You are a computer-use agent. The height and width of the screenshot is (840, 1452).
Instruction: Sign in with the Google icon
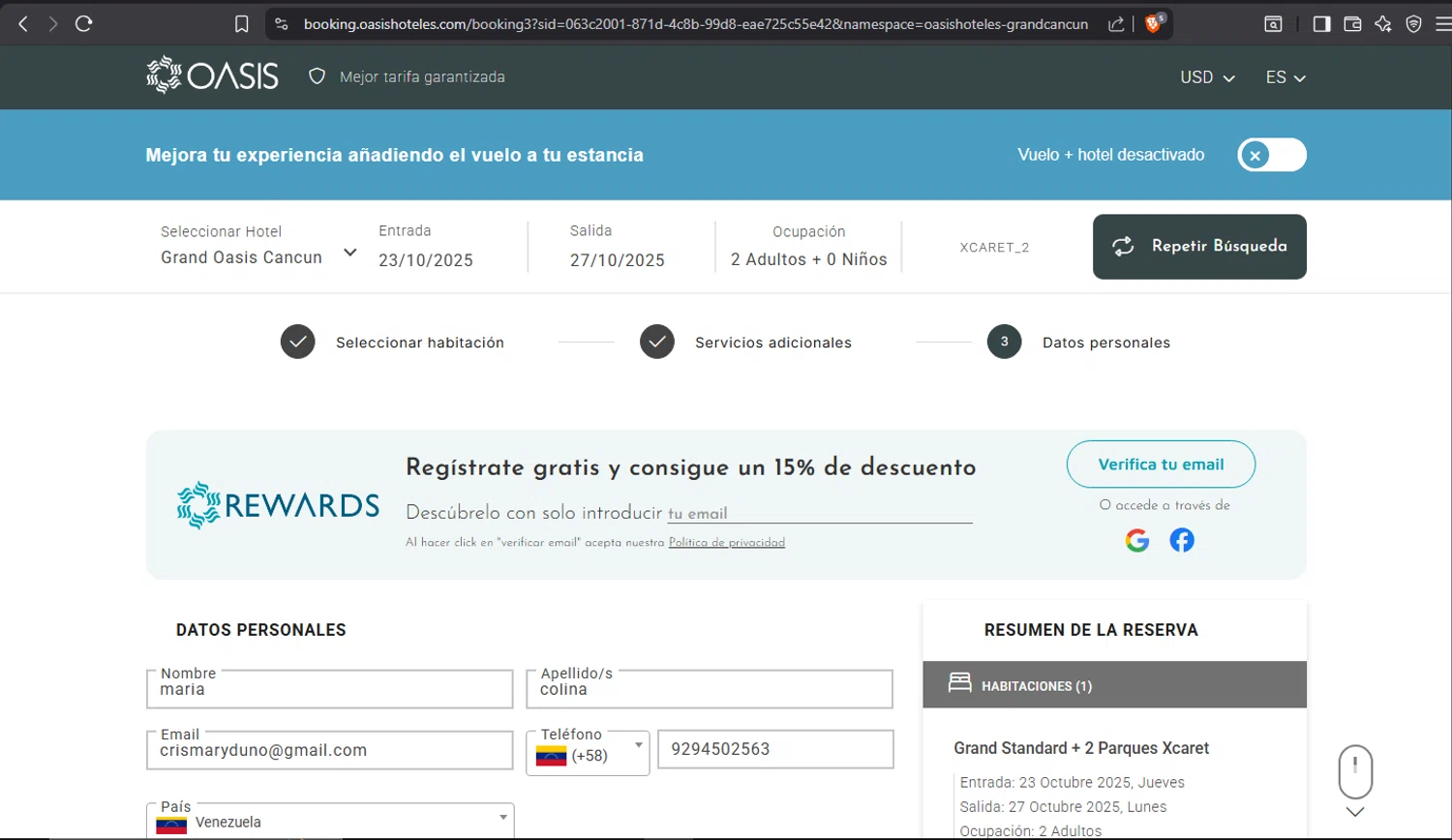pyautogui.click(x=1137, y=540)
